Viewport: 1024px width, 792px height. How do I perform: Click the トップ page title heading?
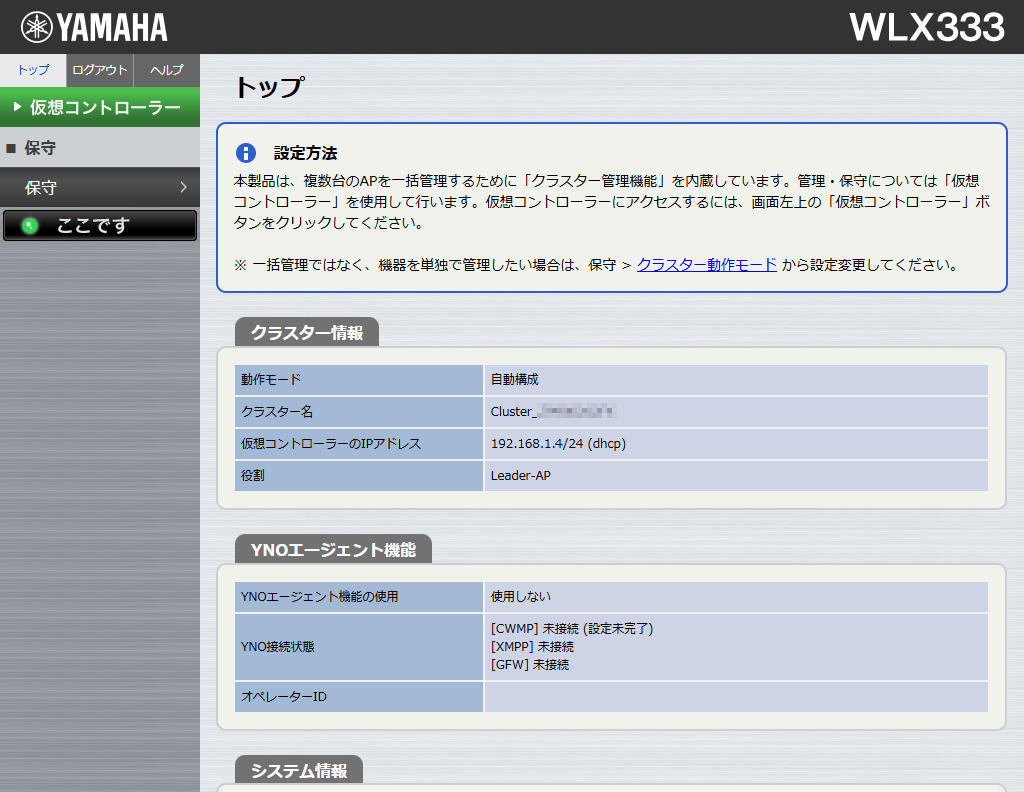point(269,87)
